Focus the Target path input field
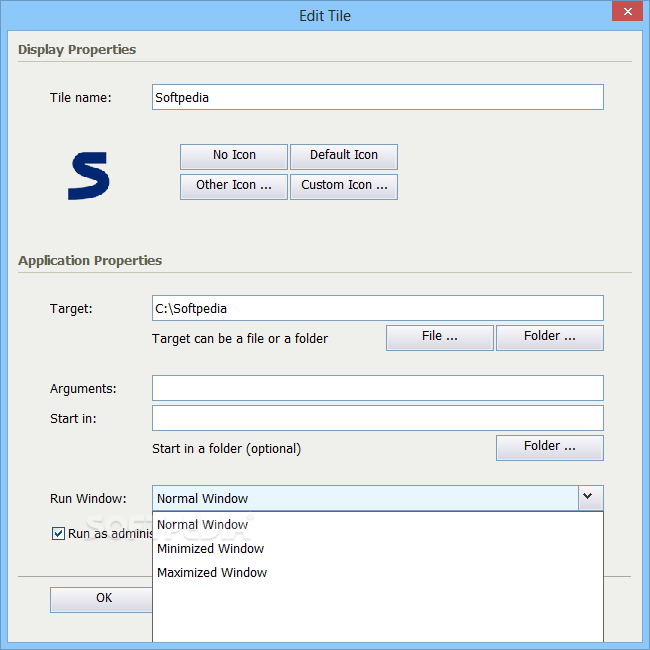The width and height of the screenshot is (650, 650). 378,308
